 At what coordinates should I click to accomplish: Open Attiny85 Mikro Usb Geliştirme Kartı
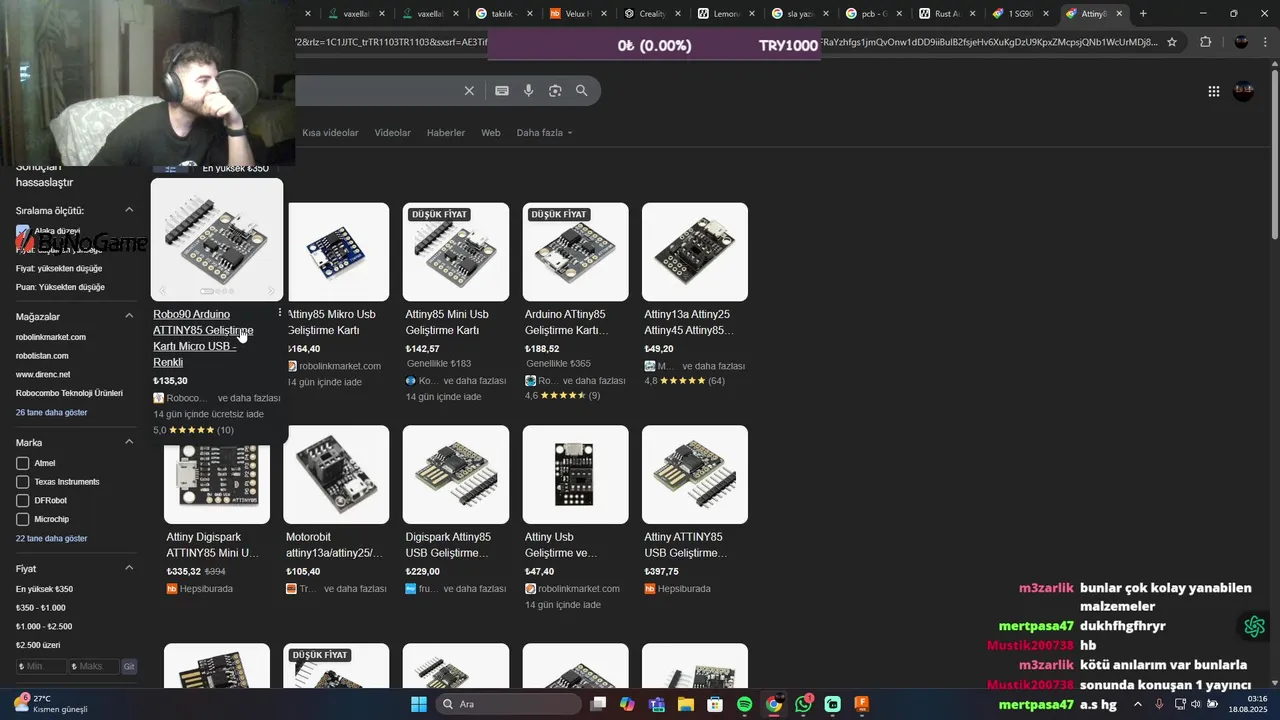(x=330, y=322)
